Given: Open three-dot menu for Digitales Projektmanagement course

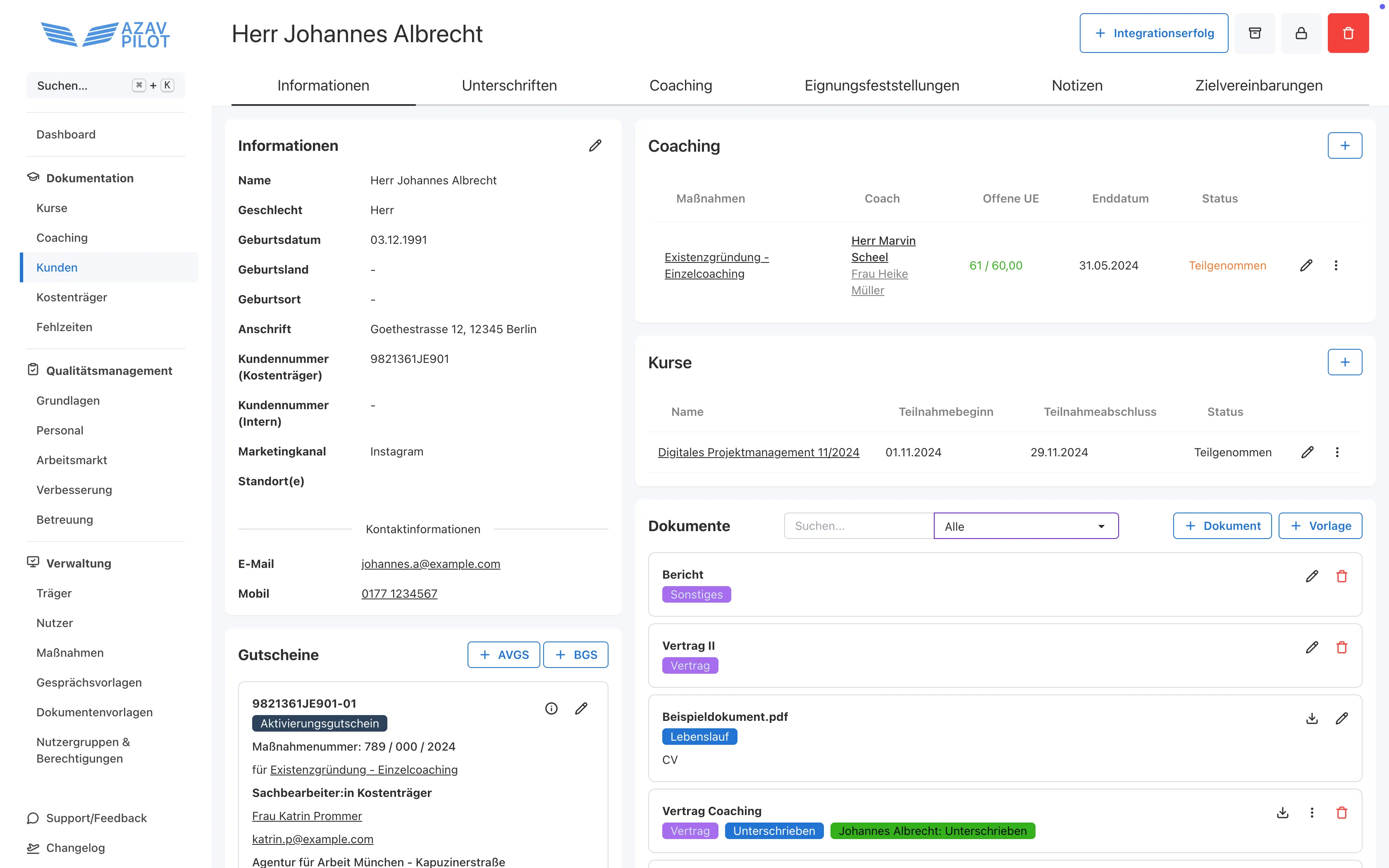Looking at the screenshot, I should (x=1337, y=452).
